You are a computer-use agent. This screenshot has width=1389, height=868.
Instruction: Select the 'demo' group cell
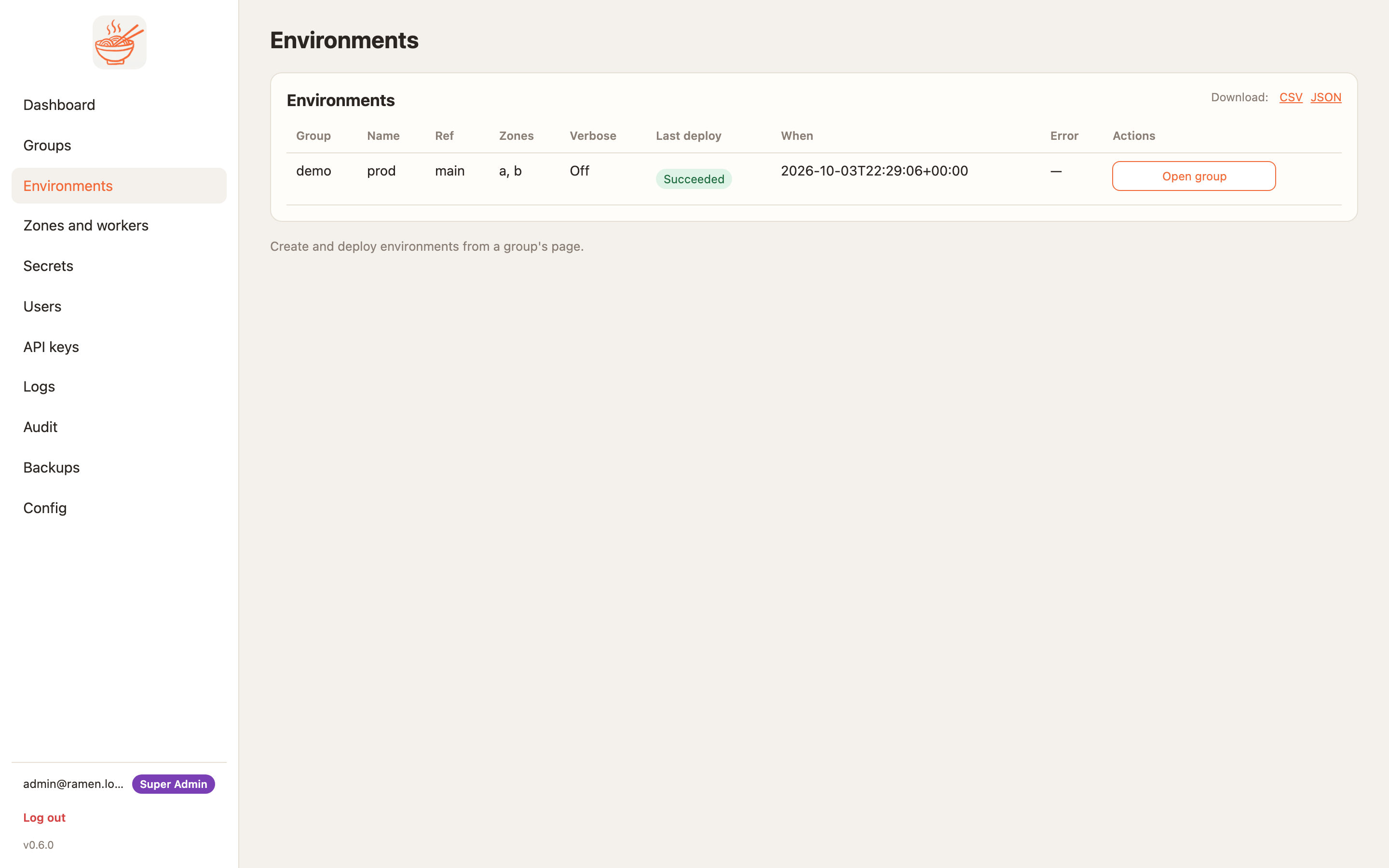(x=313, y=171)
